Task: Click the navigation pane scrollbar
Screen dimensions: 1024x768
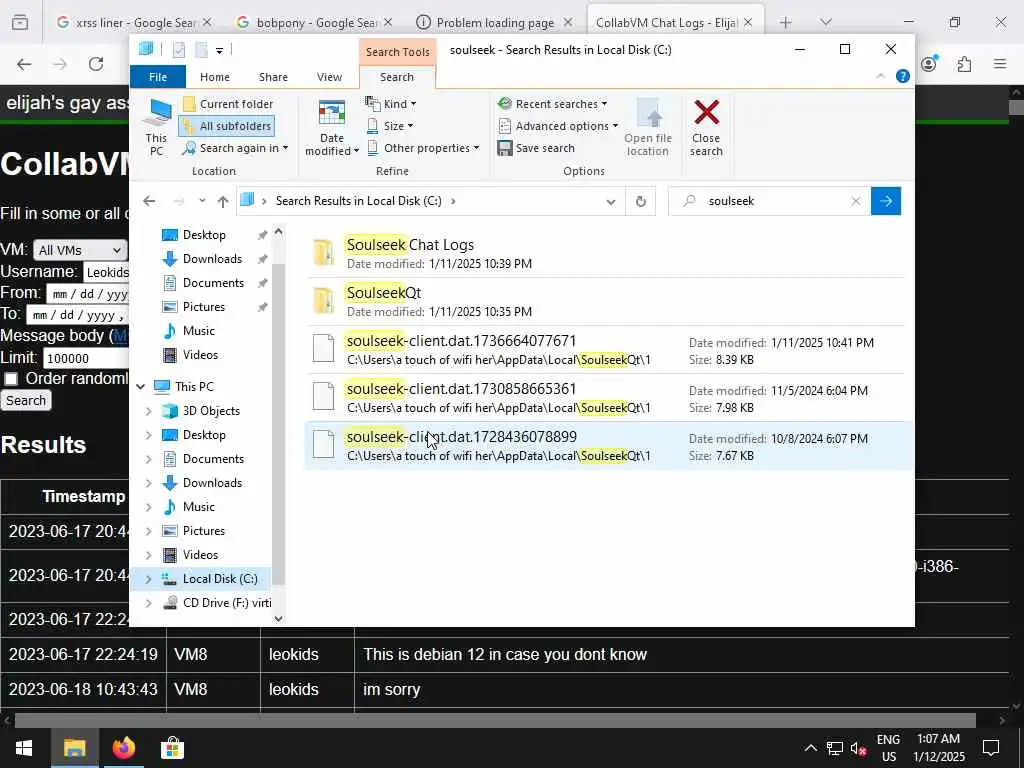Action: click(279, 424)
